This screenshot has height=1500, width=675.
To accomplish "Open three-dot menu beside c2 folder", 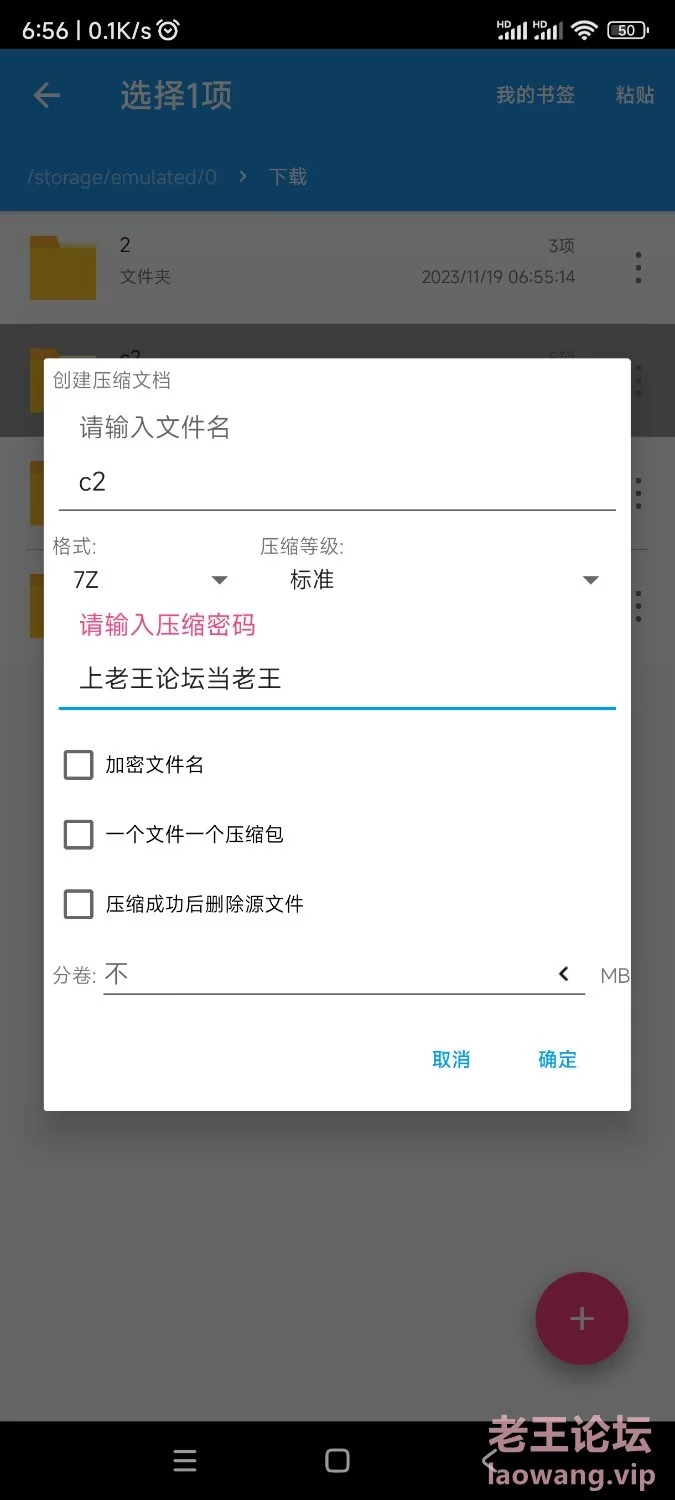I will tap(638, 379).
